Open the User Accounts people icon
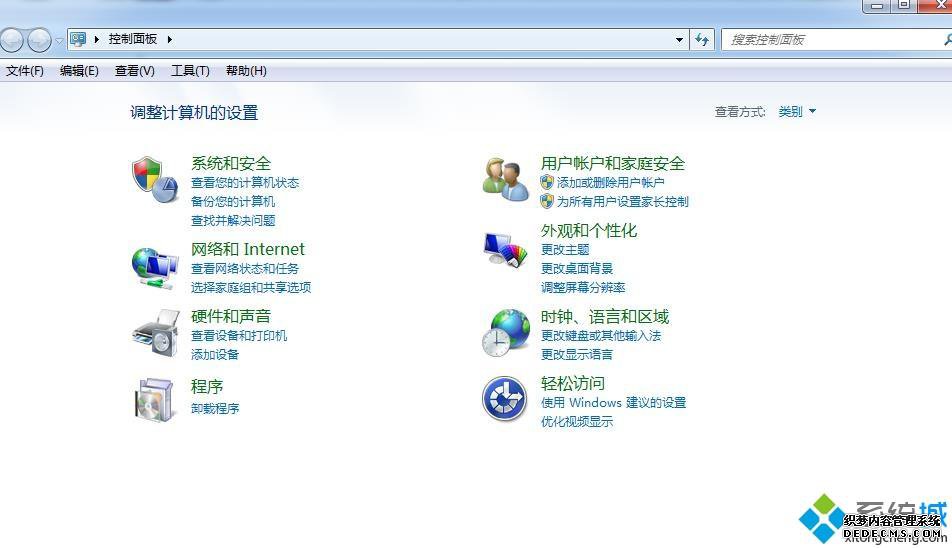The height and width of the screenshot is (548, 952). pyautogui.click(x=505, y=180)
